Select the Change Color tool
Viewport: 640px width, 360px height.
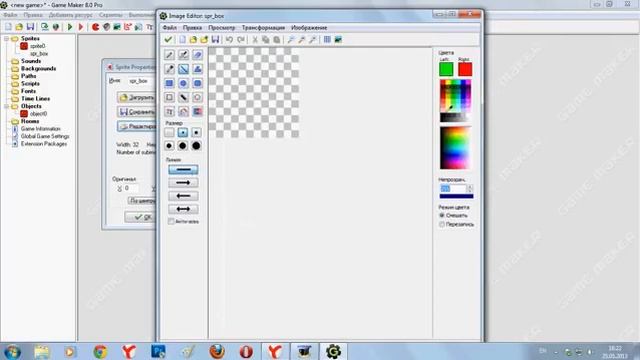[197, 111]
